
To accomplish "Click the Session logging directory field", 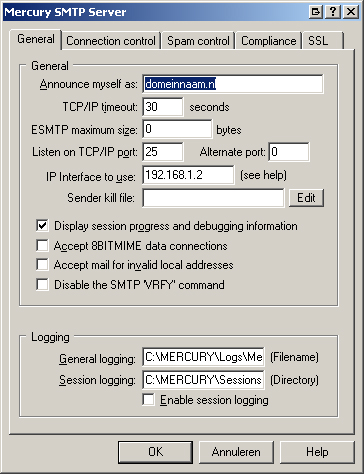I will point(203,380).
